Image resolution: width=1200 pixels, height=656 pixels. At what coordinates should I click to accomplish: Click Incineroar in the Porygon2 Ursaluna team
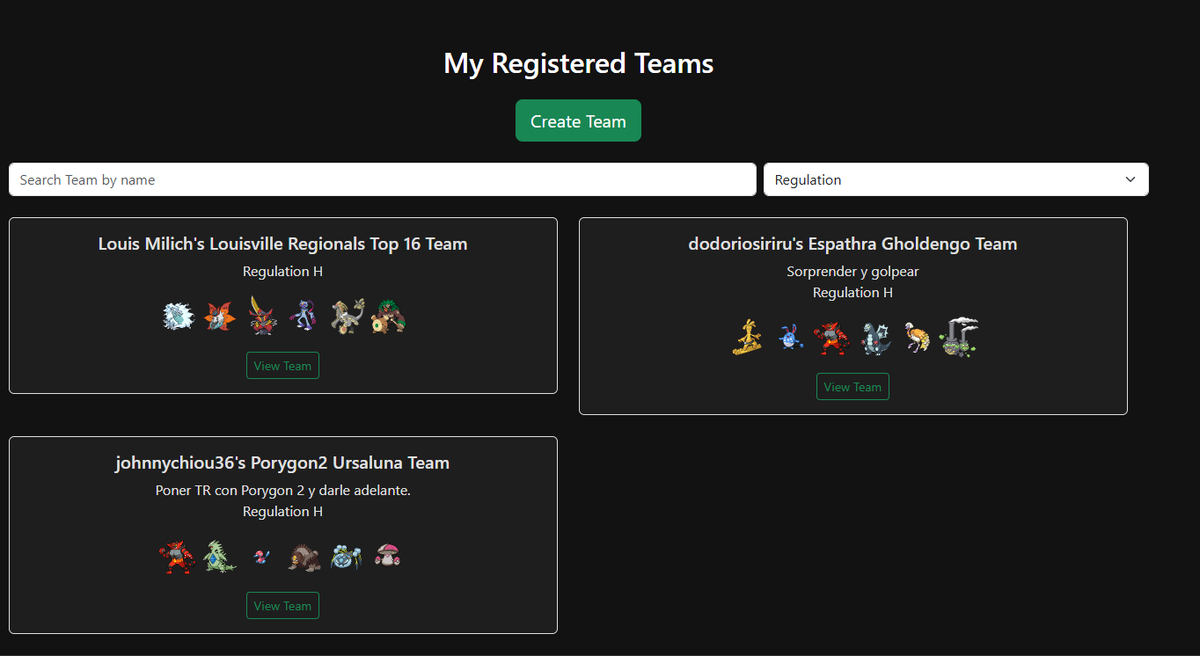click(x=177, y=557)
